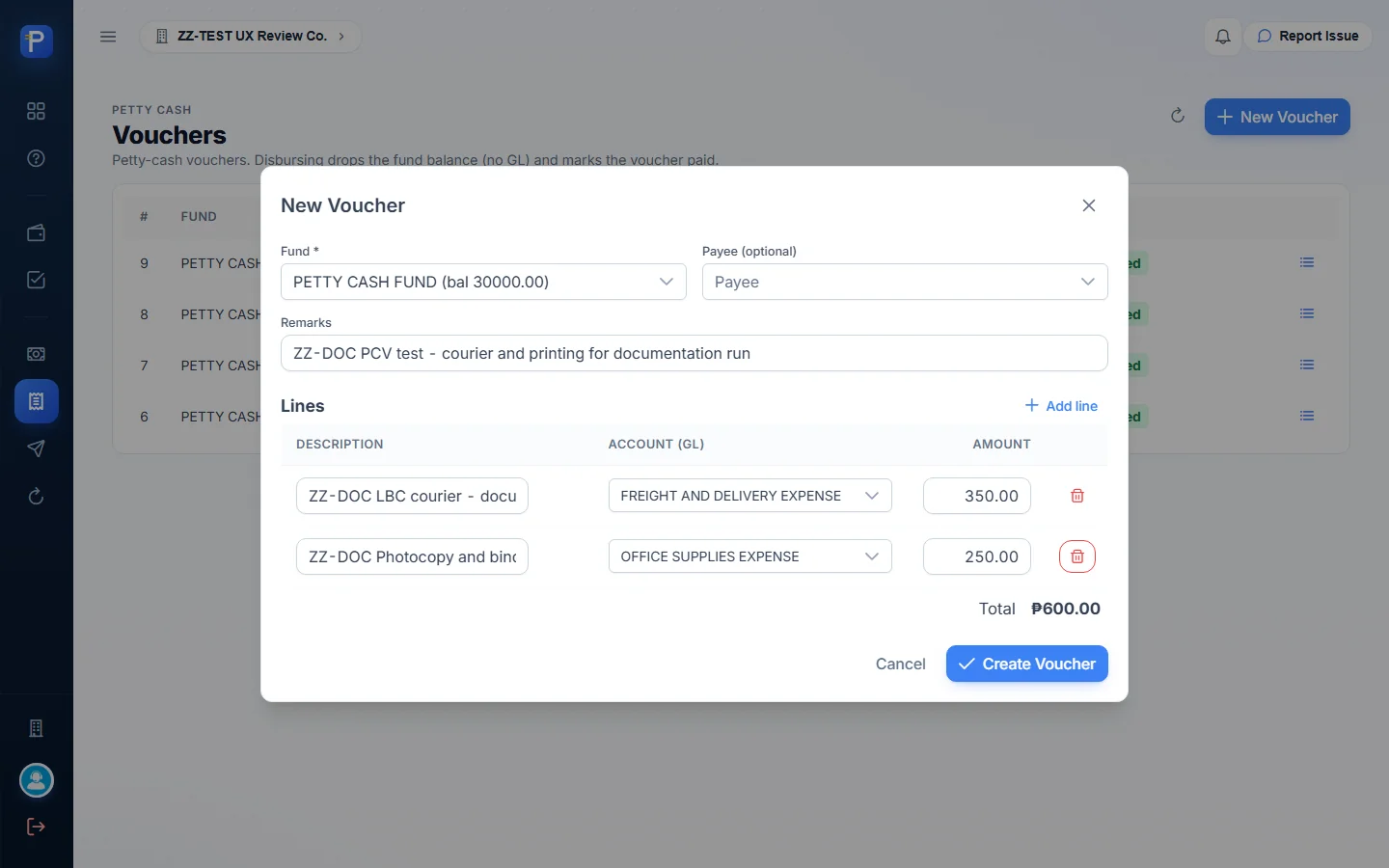
Task: Open the help question mark icon
Action: point(36,158)
